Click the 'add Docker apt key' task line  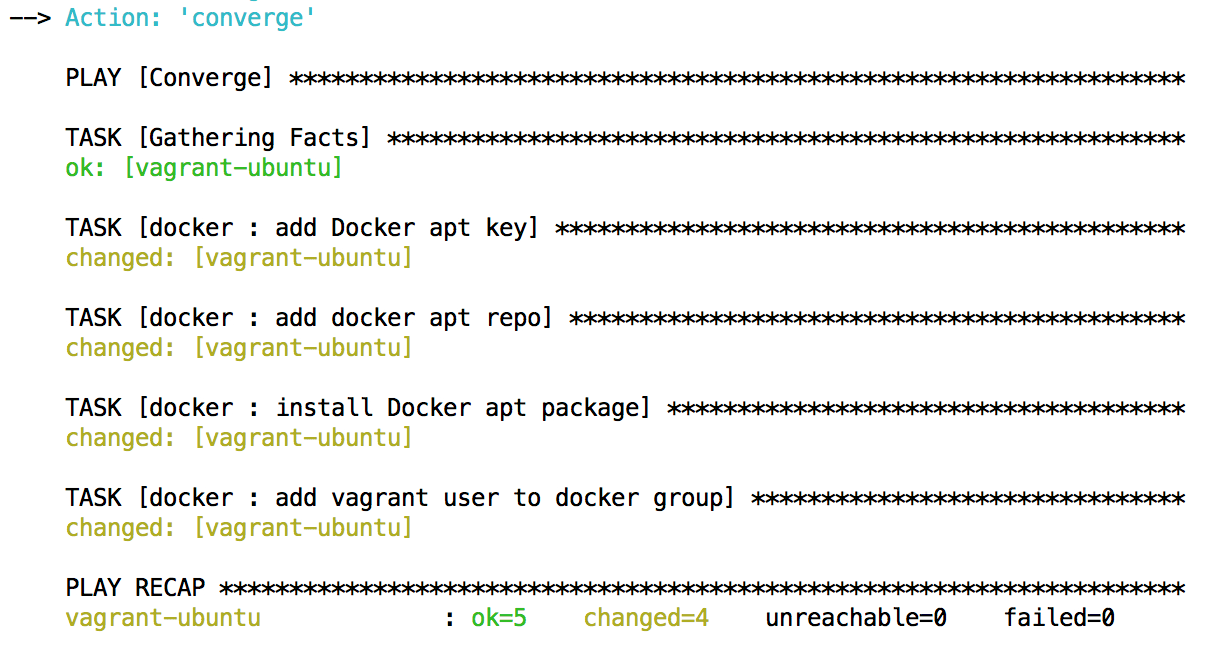click(302, 228)
